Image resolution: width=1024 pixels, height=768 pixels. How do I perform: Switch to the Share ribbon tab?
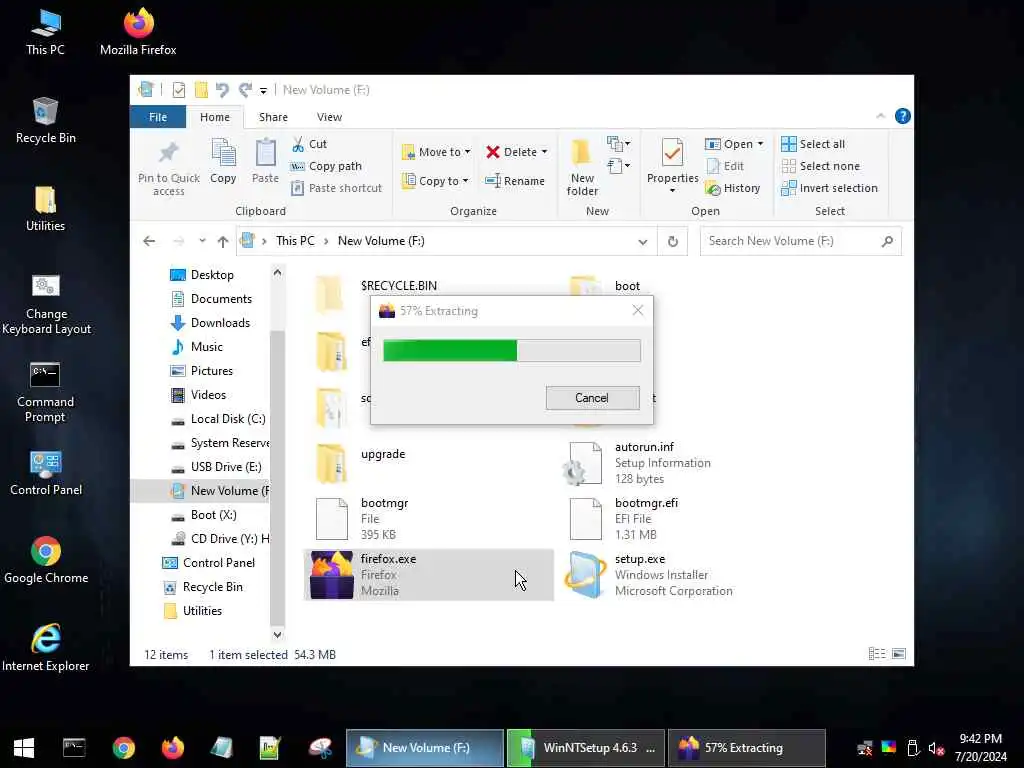tap(273, 117)
